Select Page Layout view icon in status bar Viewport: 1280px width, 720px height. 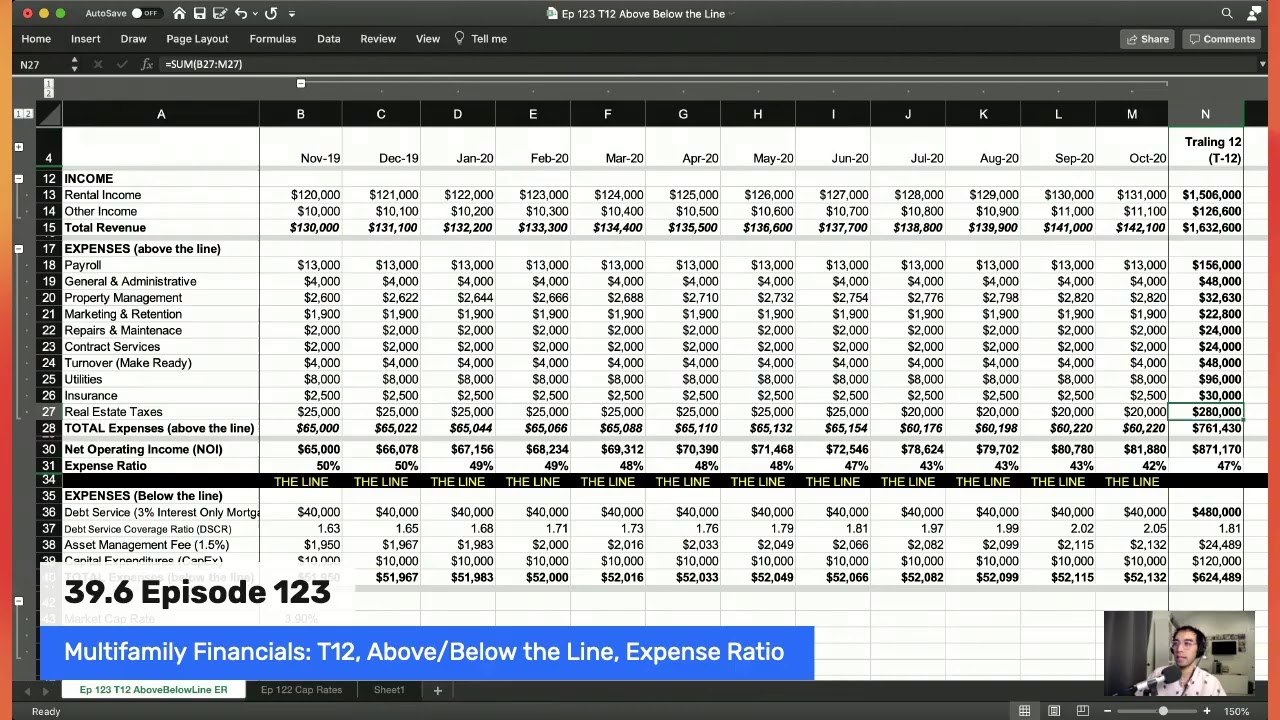[1054, 711]
